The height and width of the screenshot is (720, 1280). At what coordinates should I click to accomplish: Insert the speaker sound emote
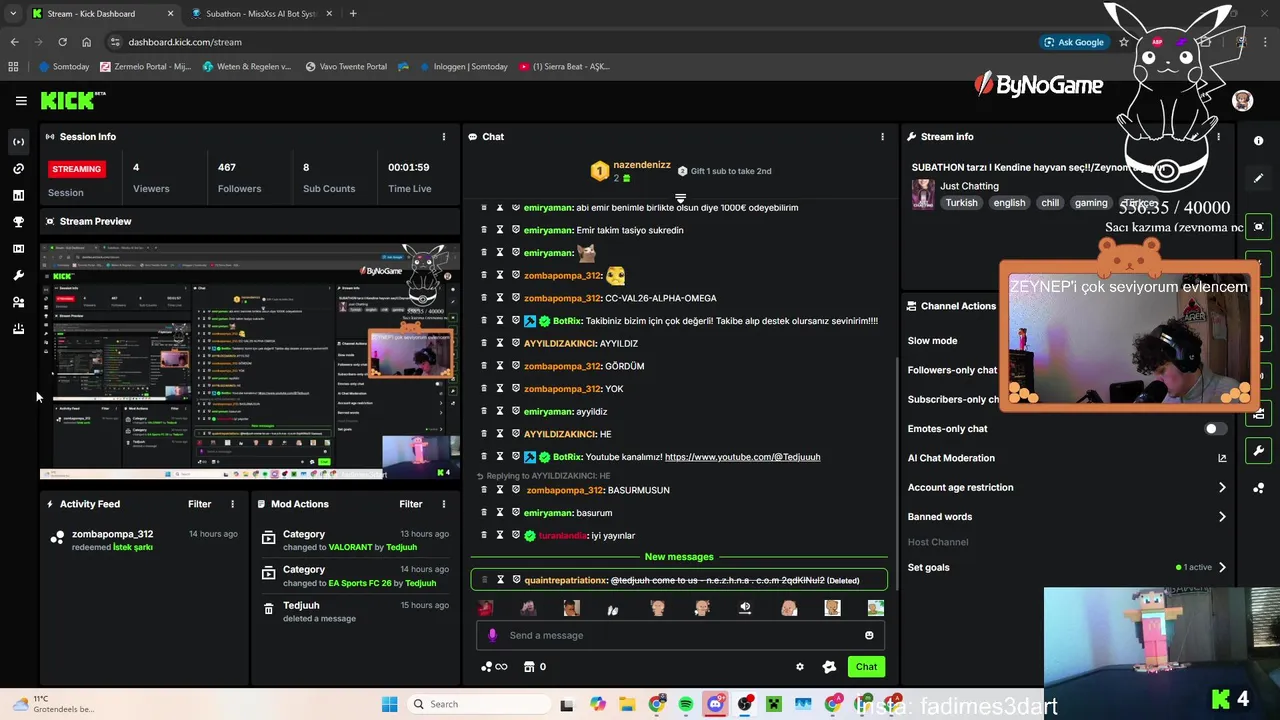coord(745,608)
